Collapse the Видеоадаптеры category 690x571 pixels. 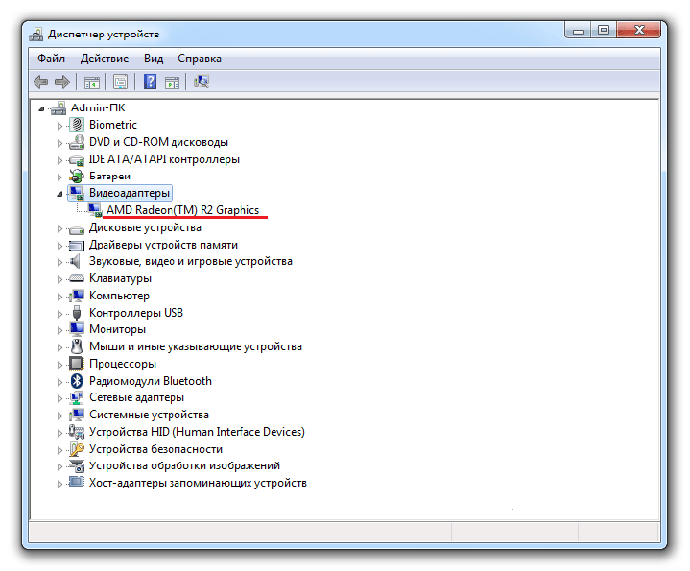point(60,193)
